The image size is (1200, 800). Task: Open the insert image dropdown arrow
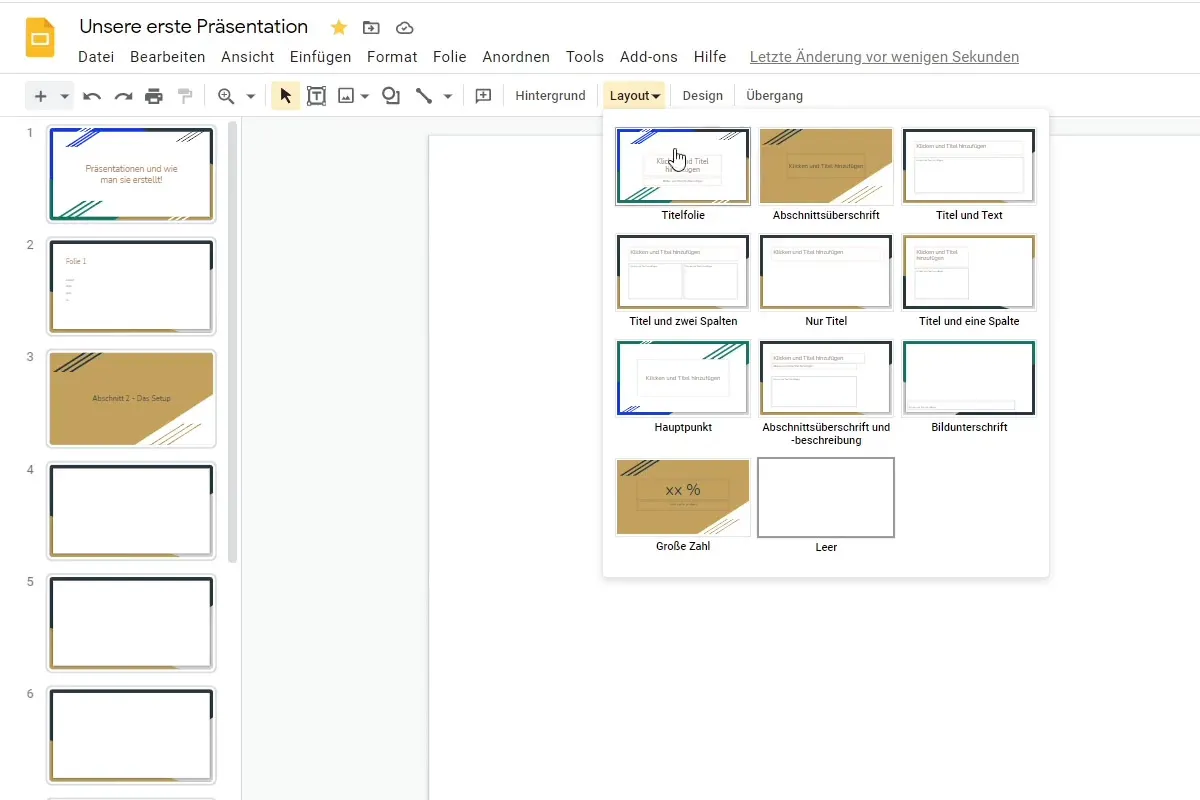pyautogui.click(x=365, y=96)
